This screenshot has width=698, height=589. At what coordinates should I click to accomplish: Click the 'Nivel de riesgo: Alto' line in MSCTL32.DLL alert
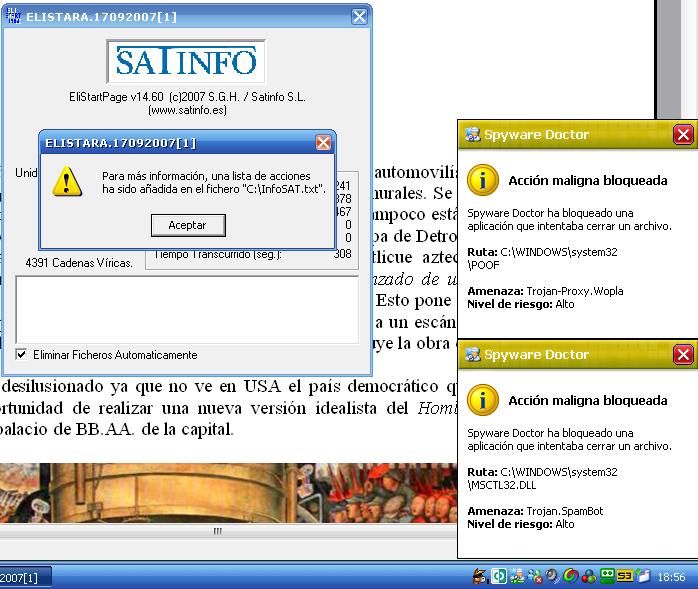point(520,524)
